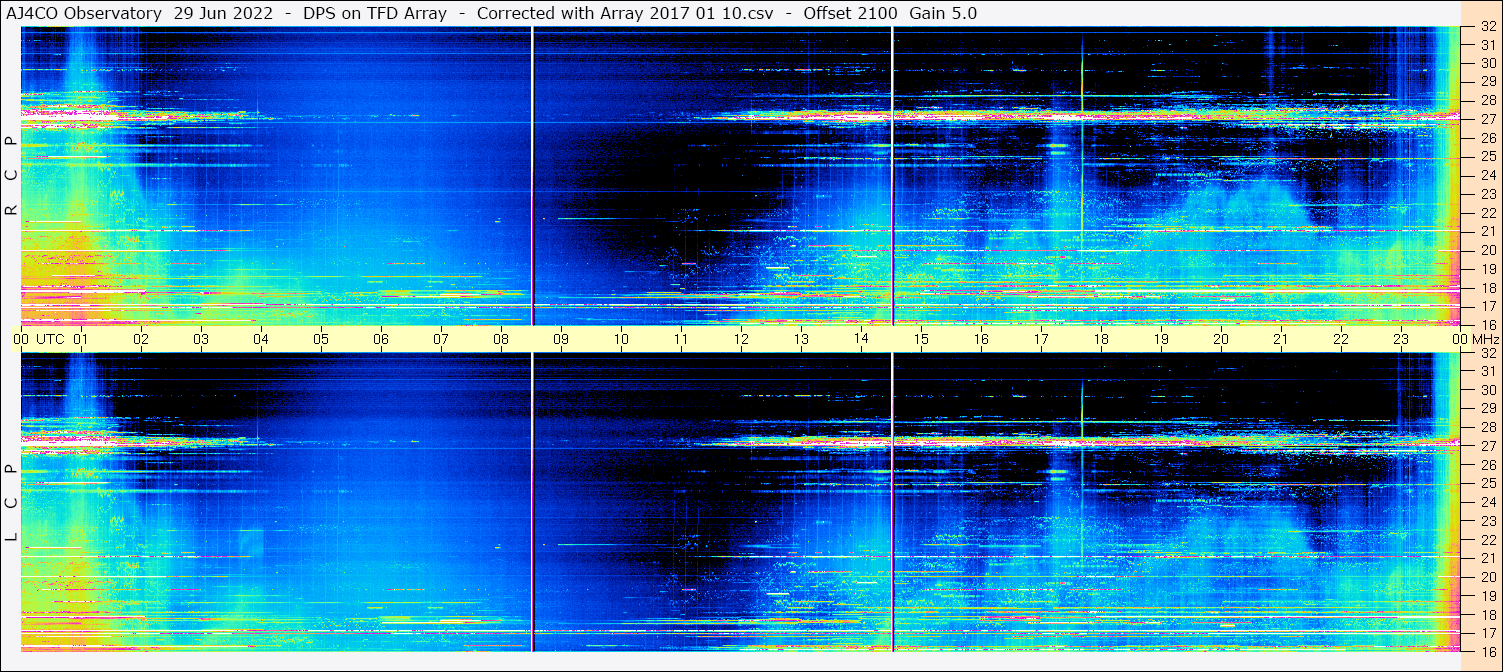Select hour "20" on the time axis
1503x672 pixels.
[1221, 339]
